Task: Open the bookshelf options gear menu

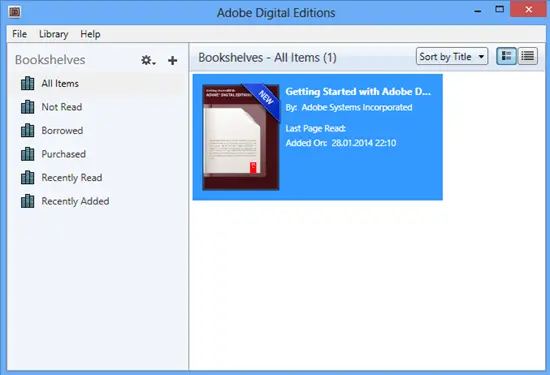Action: (148, 60)
